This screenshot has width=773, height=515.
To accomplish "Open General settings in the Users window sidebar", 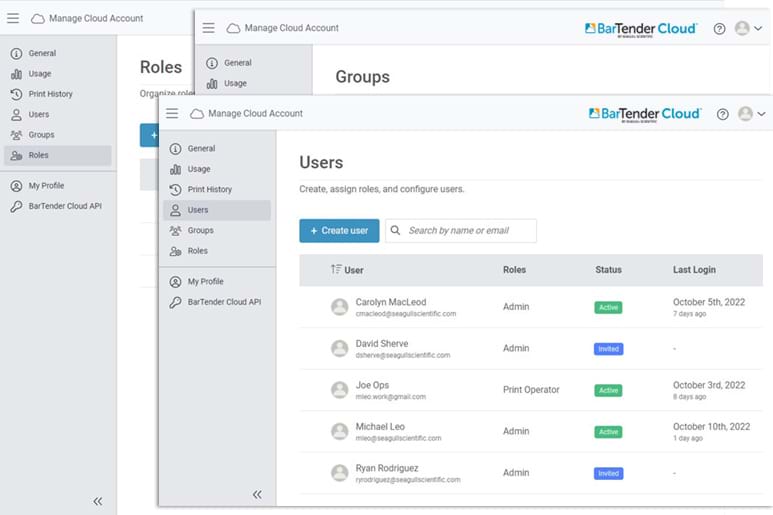I will [x=200, y=149].
